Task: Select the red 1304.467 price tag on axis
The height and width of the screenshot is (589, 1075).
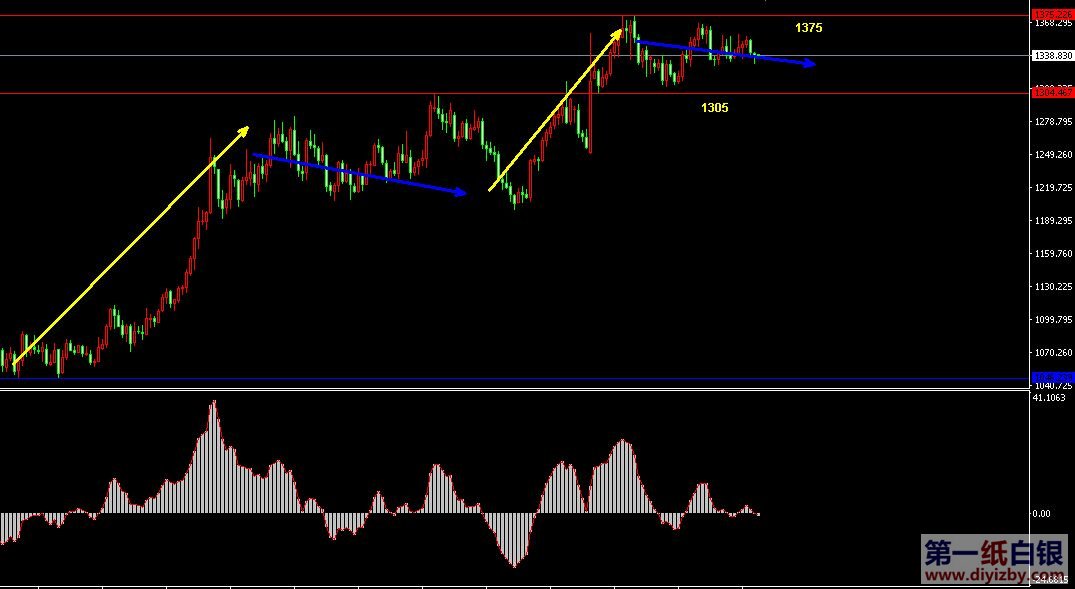Action: pyautogui.click(x=1052, y=93)
